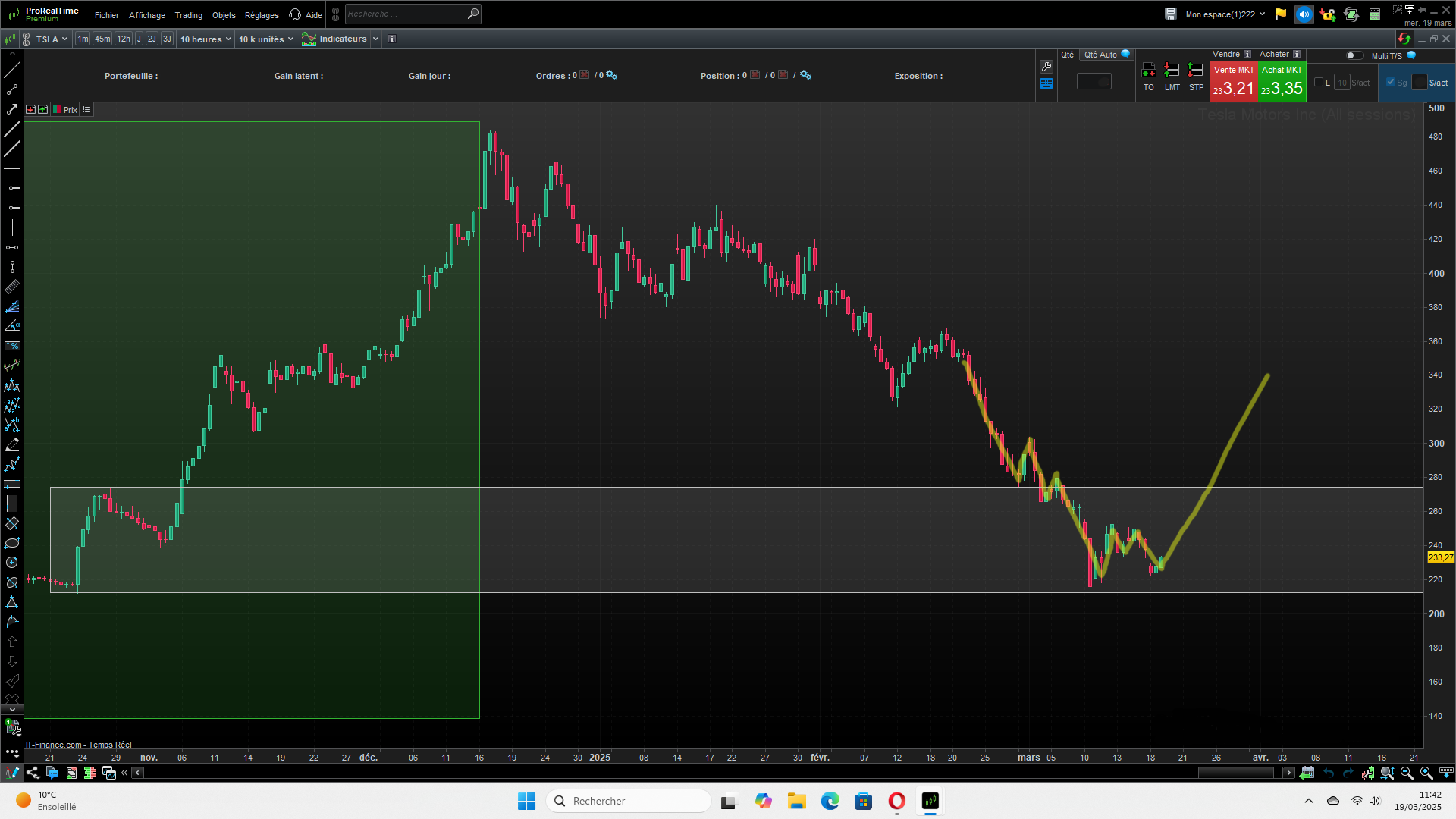
Task: Open the TSLA ticker dropdown
Action: point(52,39)
